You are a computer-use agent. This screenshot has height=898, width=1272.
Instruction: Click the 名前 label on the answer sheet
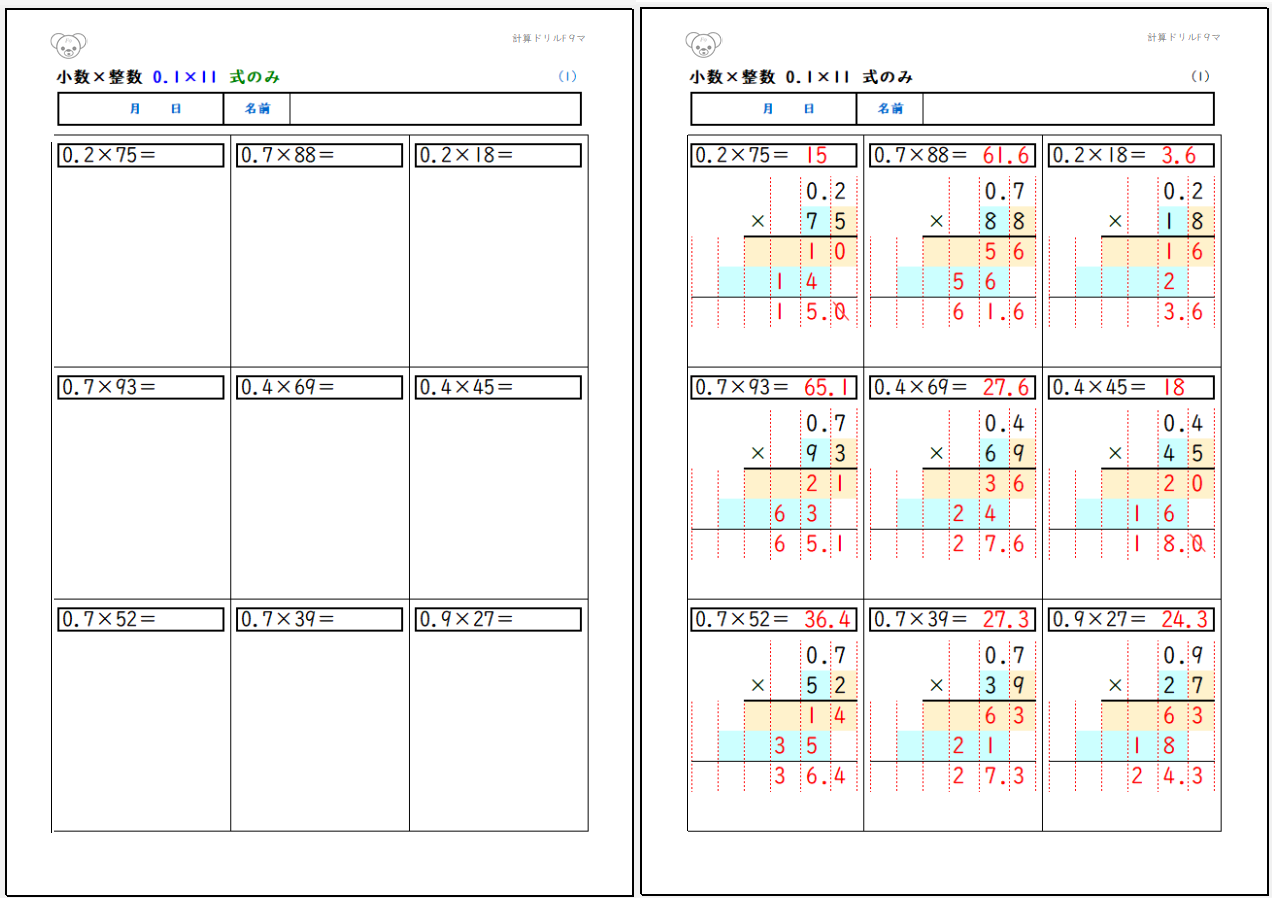click(x=890, y=109)
